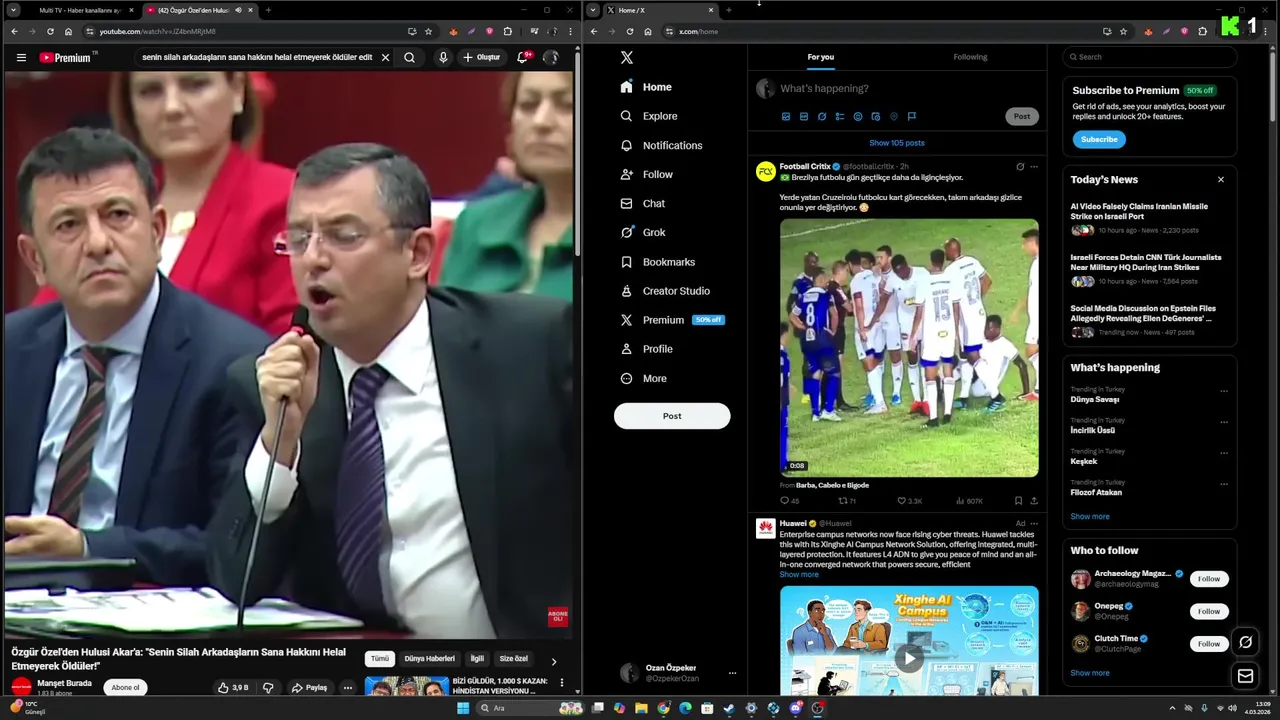Play the Football Critix football video
The width and height of the screenshot is (1280, 720).
click(909, 348)
